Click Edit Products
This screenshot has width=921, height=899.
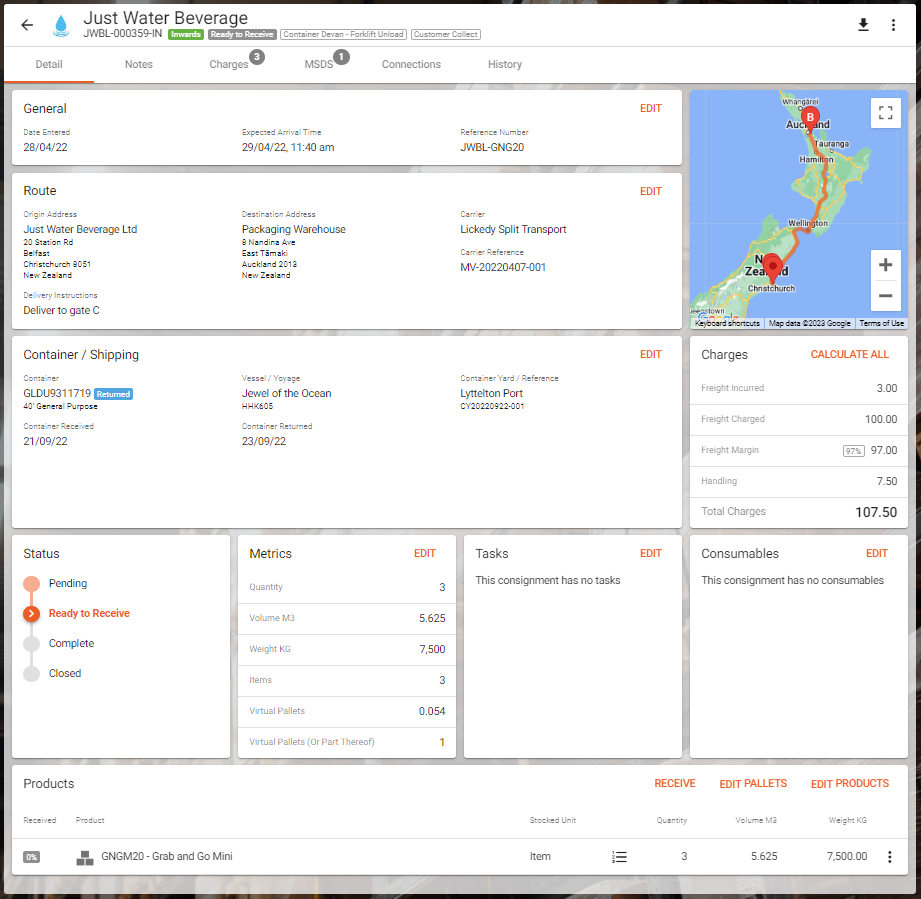849,784
